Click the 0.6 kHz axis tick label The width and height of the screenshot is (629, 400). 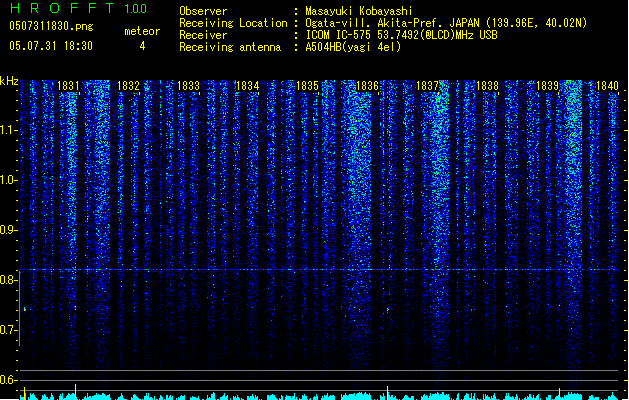(x=8, y=380)
